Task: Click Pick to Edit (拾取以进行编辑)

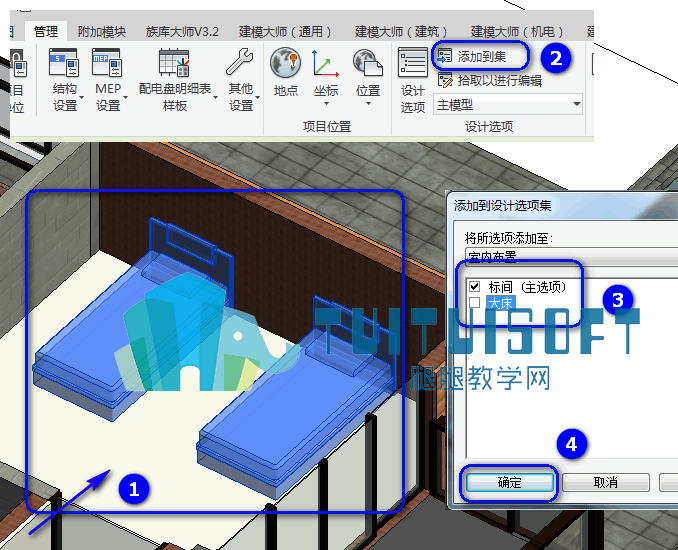Action: point(490,80)
